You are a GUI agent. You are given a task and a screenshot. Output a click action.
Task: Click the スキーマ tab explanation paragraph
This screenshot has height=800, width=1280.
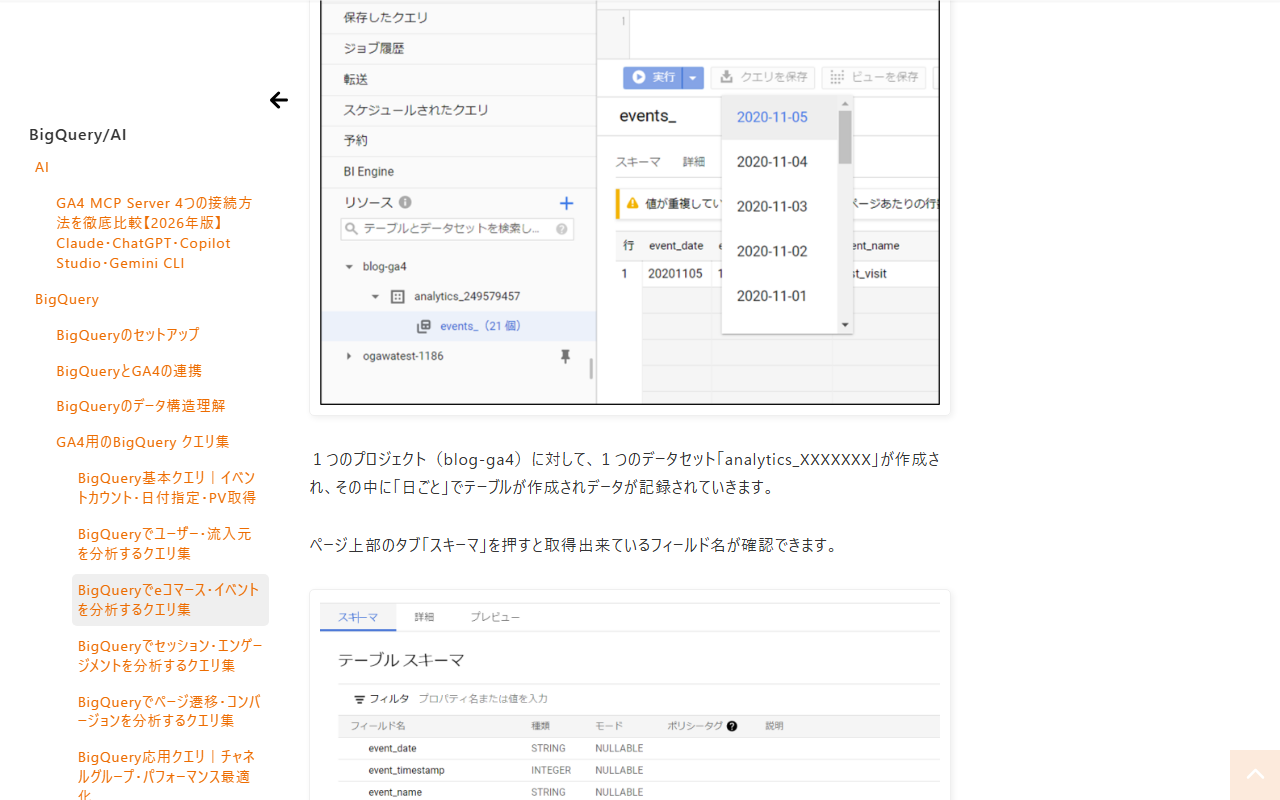pos(575,545)
